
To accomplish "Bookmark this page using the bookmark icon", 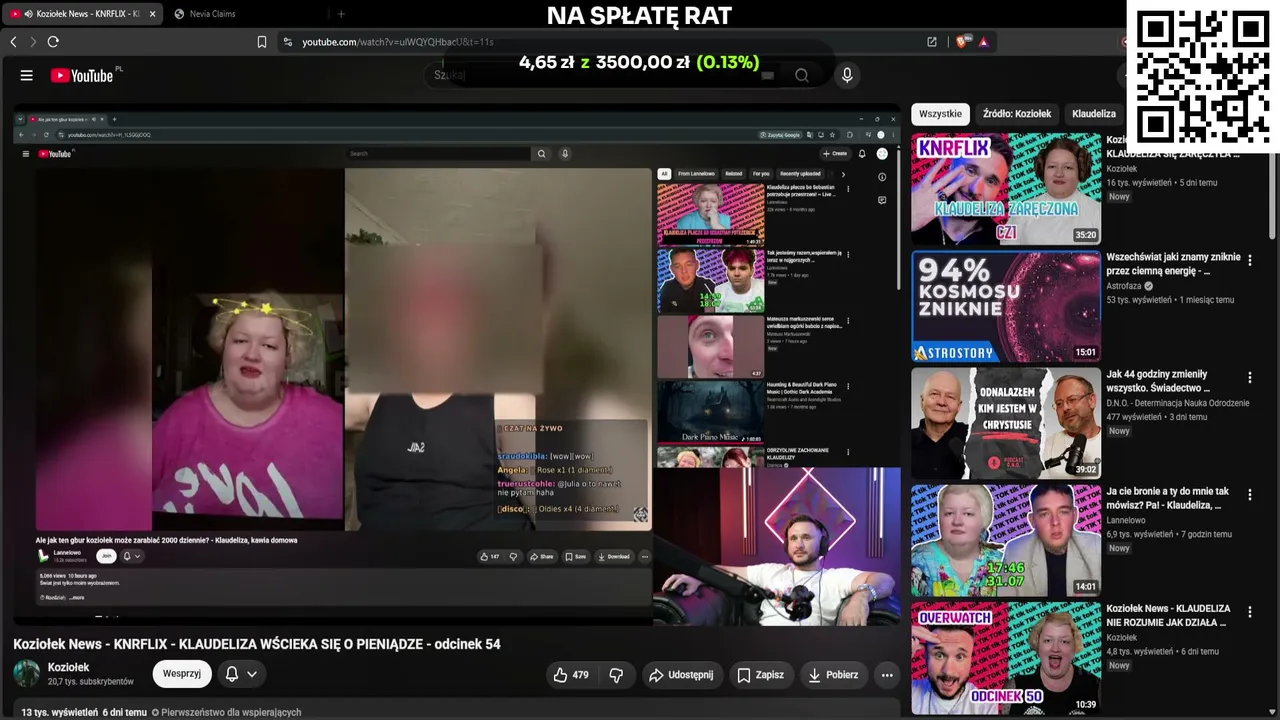I will click(262, 42).
